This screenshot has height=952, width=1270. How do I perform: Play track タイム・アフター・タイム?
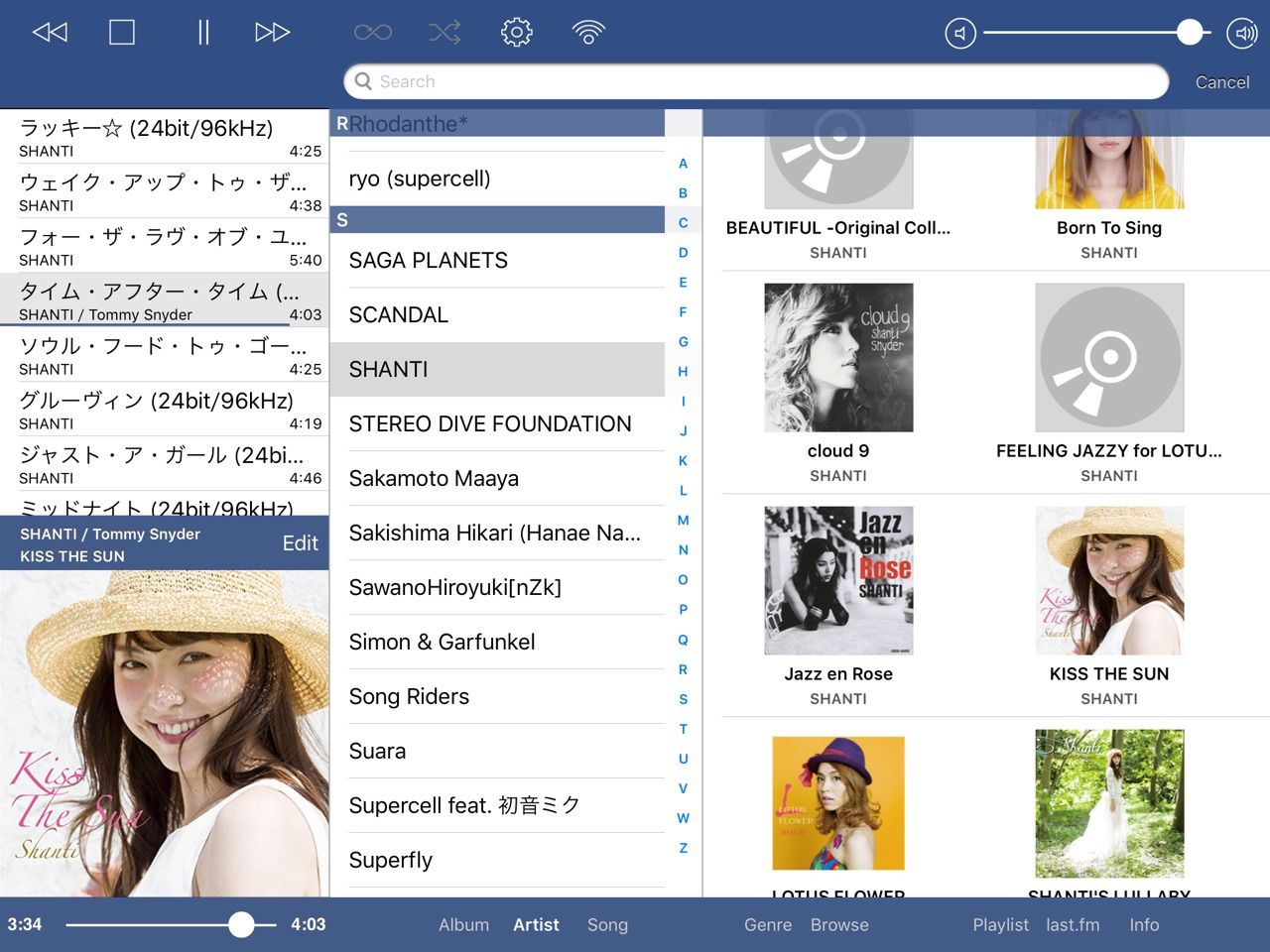165,300
